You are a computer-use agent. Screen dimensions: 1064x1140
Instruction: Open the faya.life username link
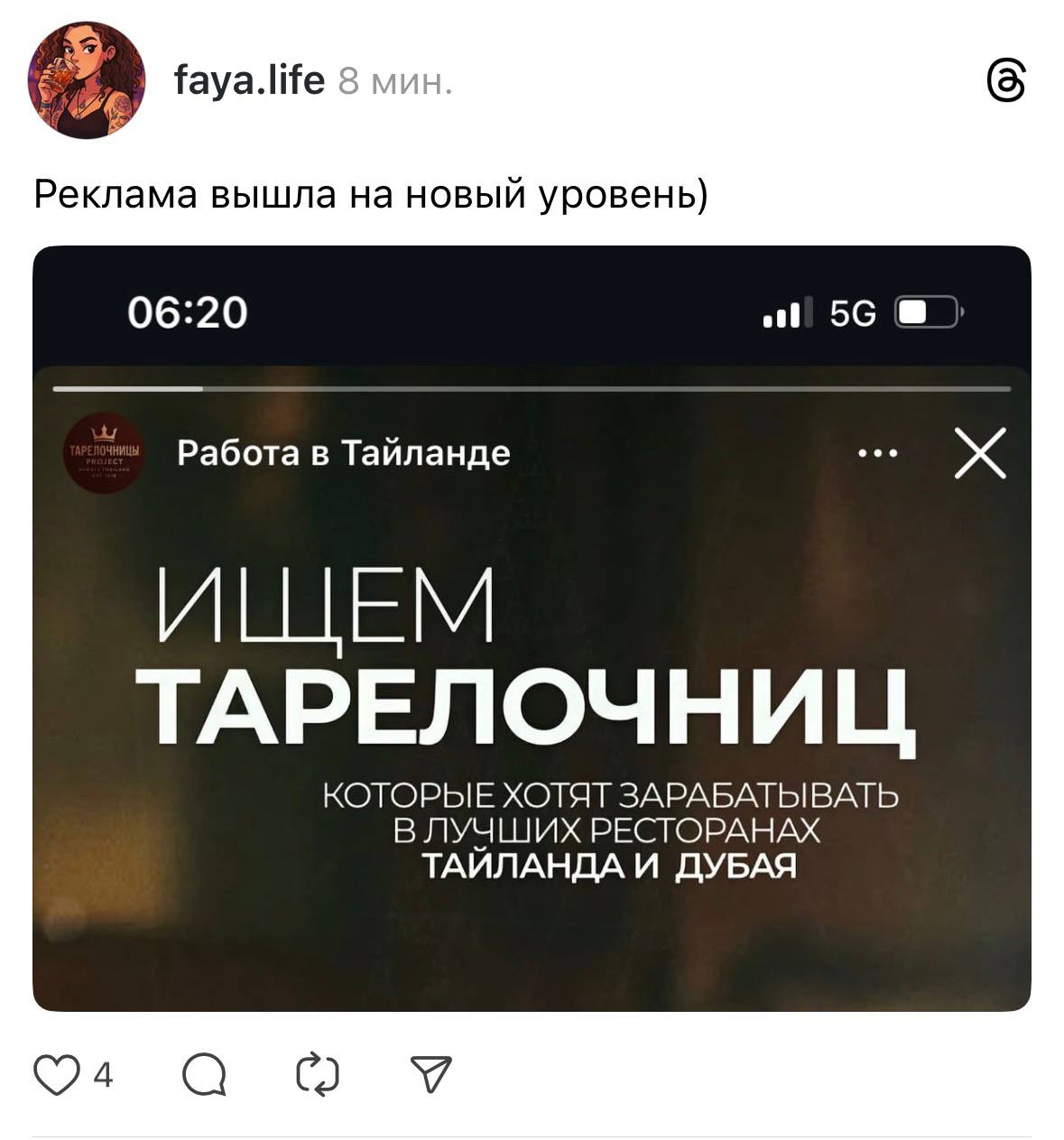coord(249,81)
